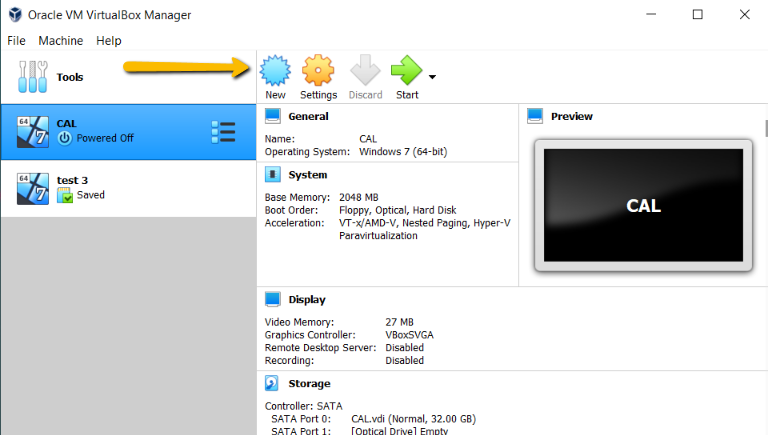Click the '27 MB' video memory value
Screen dimensions: 768x435
399,322
